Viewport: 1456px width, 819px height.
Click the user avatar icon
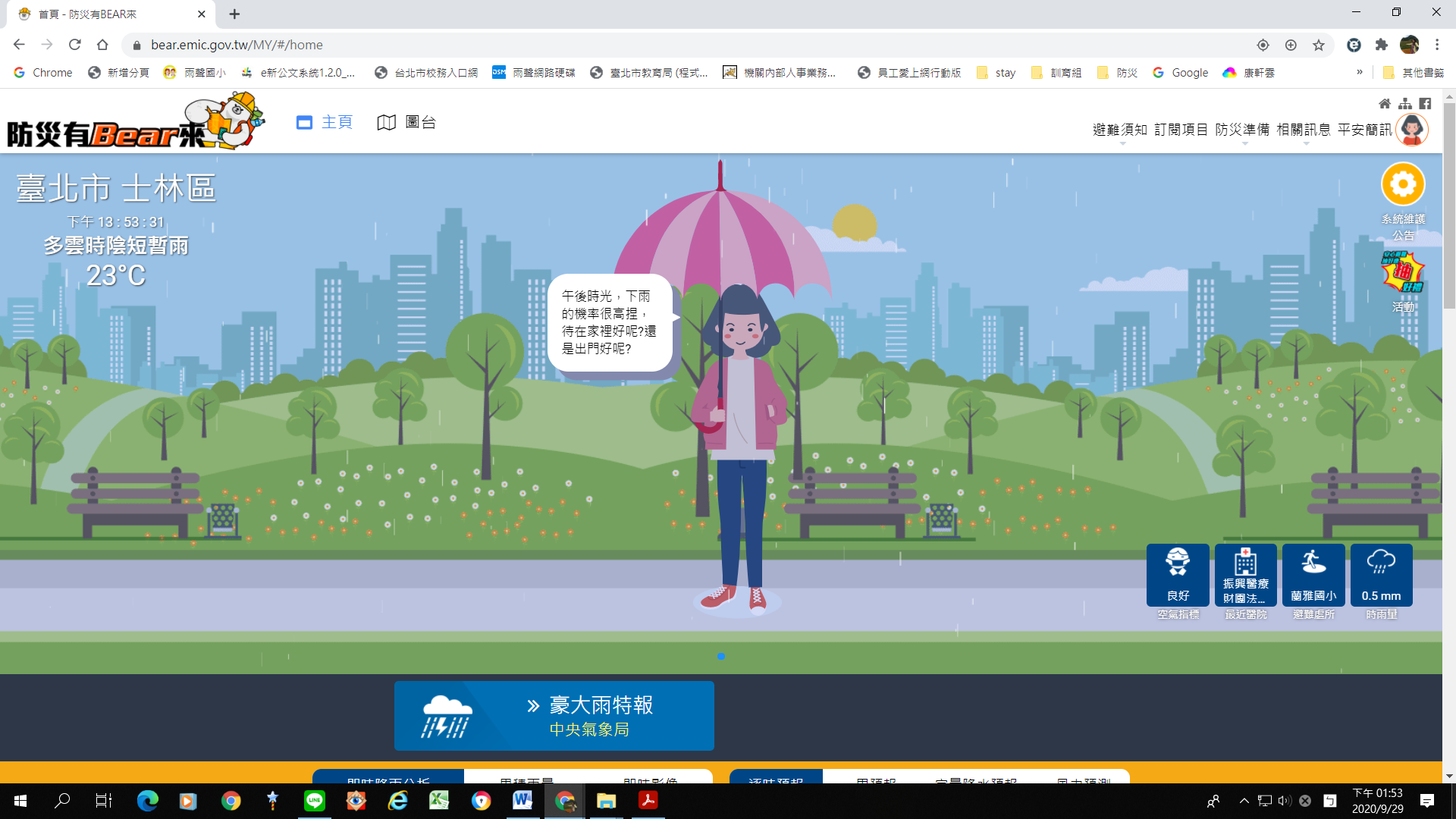point(1412,130)
